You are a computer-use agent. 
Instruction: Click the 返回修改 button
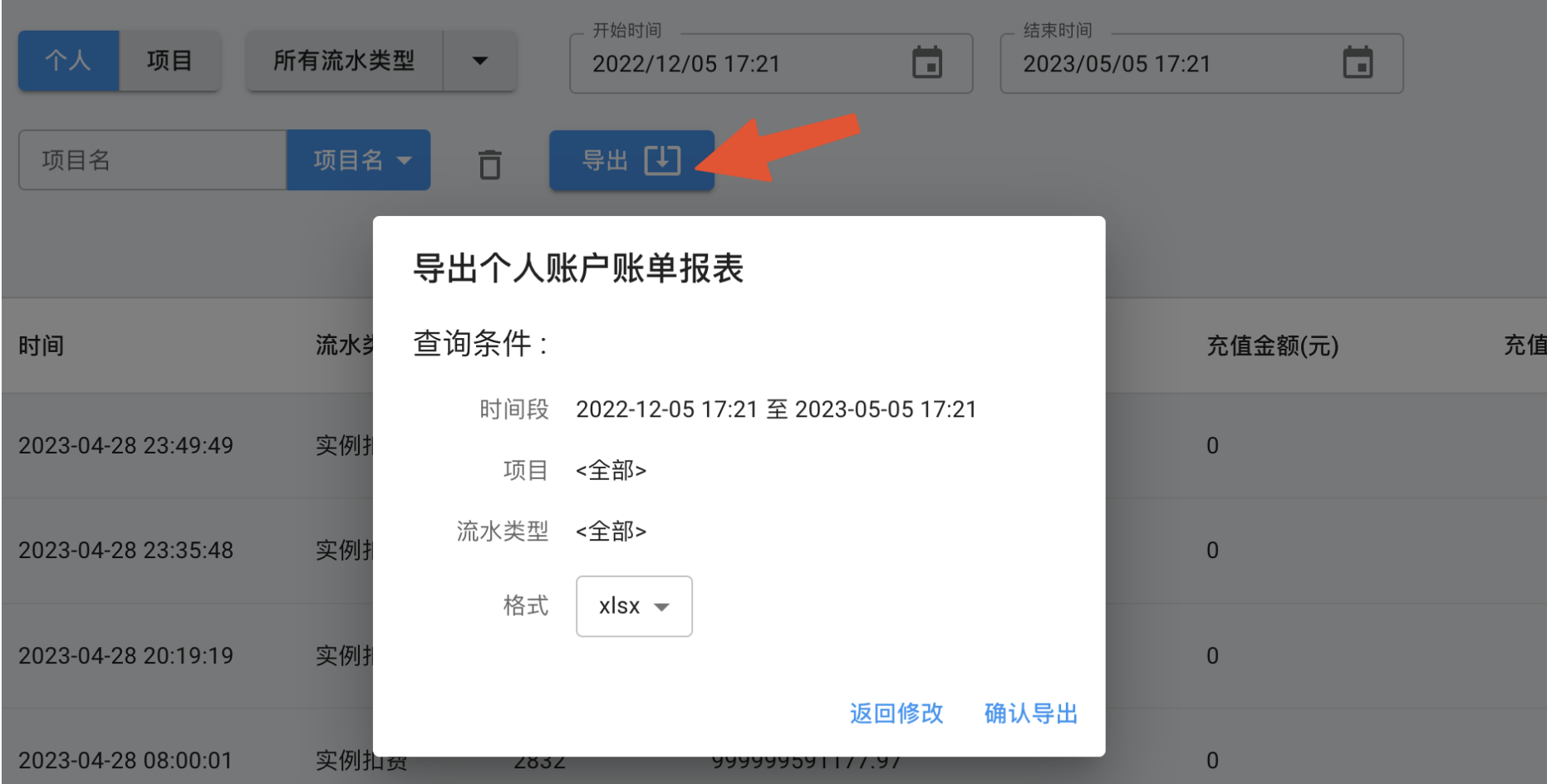pyautogui.click(x=896, y=713)
